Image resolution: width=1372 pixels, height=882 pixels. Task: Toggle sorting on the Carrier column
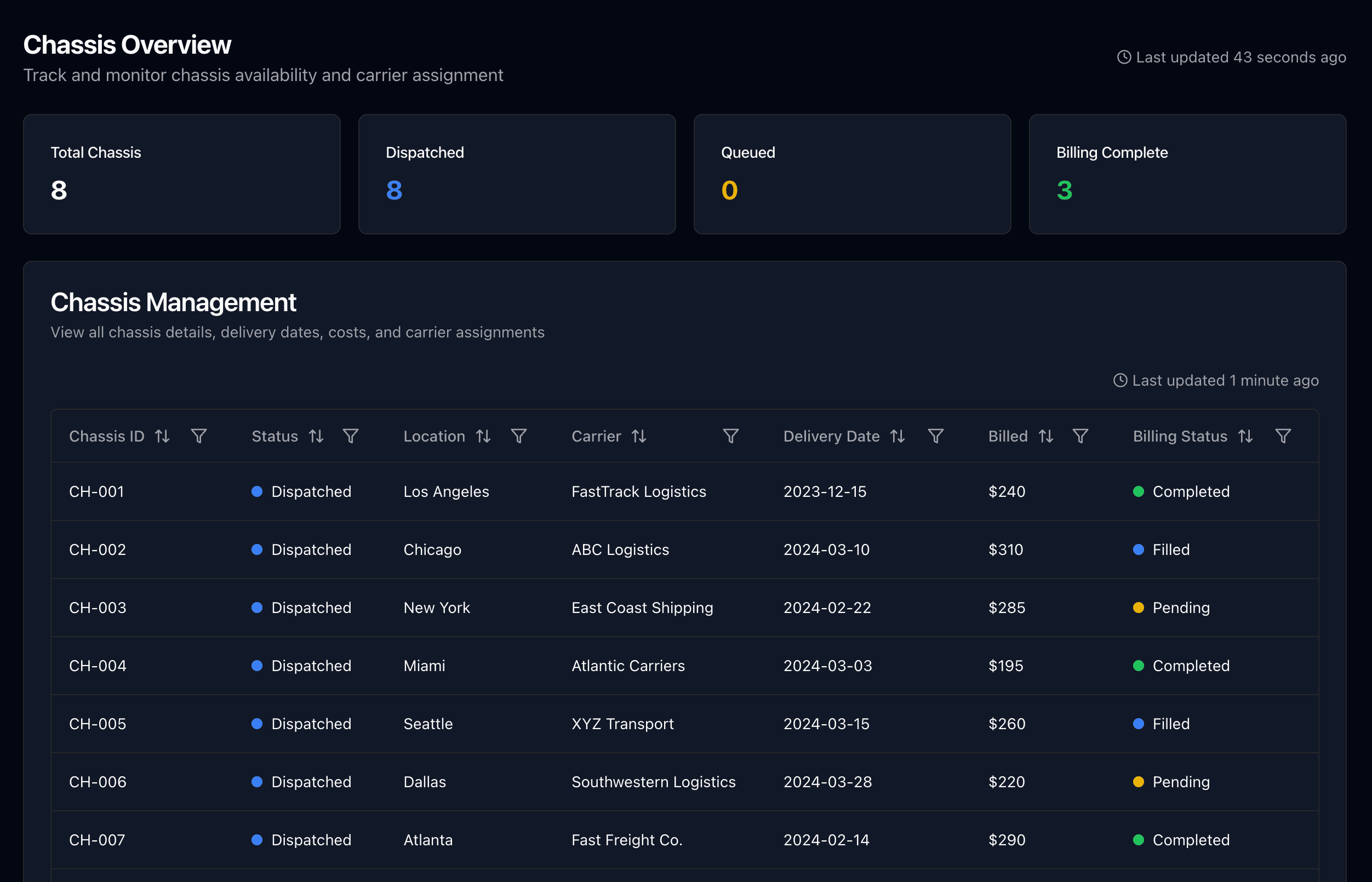(639, 437)
